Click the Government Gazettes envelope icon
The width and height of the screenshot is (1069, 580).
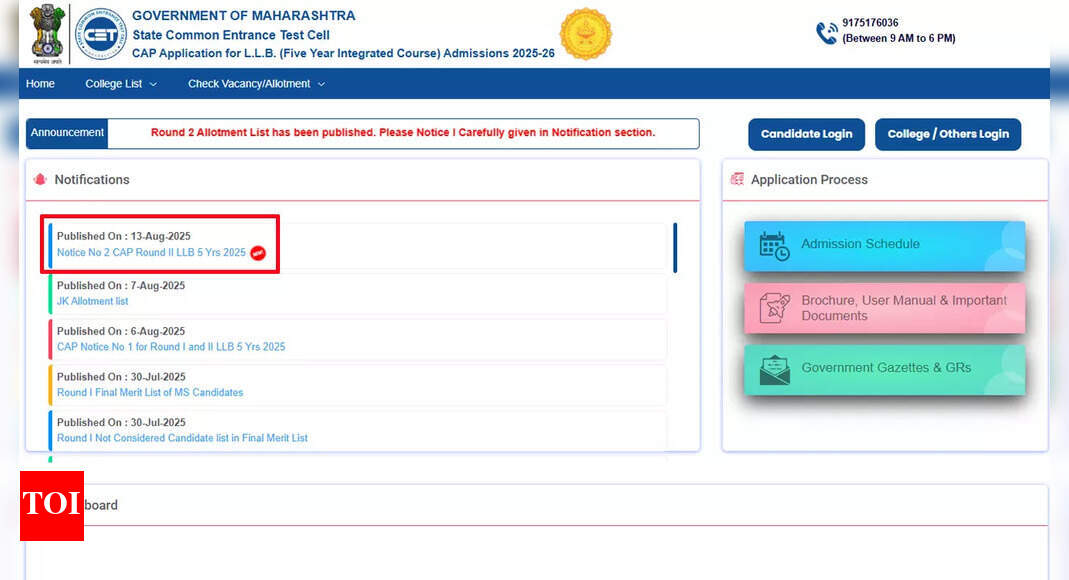pyautogui.click(x=774, y=370)
